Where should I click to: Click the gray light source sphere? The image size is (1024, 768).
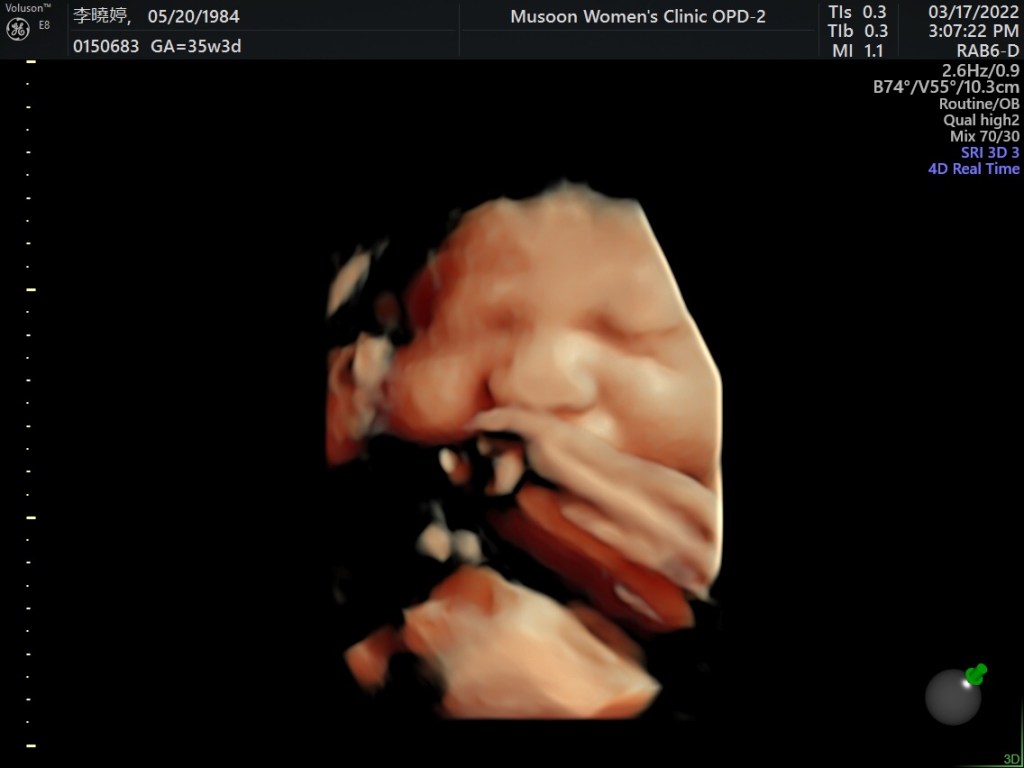click(952, 697)
